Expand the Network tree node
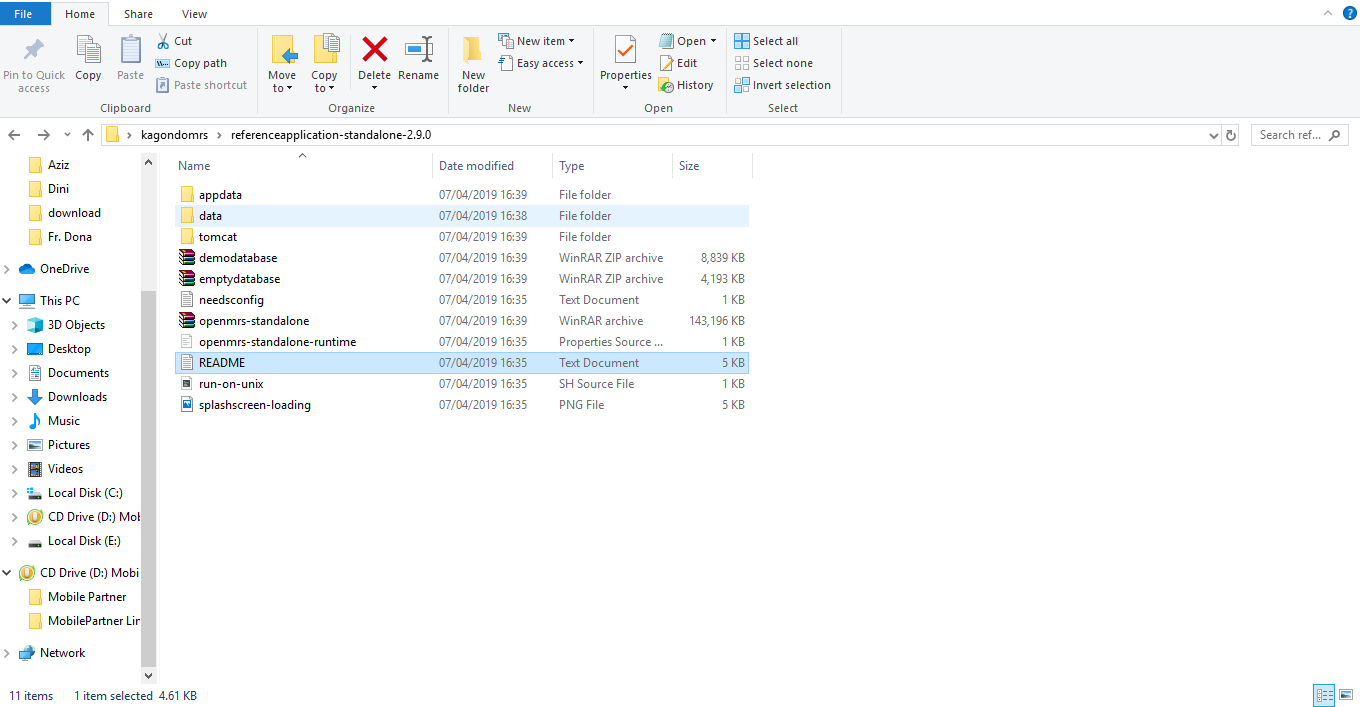 pos(8,653)
